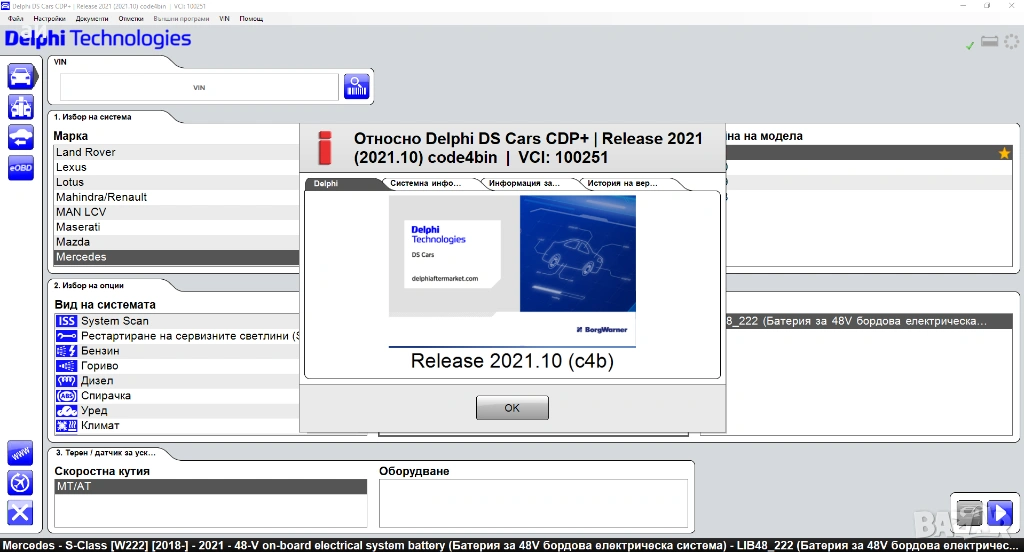The image size is (1024, 552).
Task: Open the car diagnostics sidebar icon
Action: coord(20,76)
